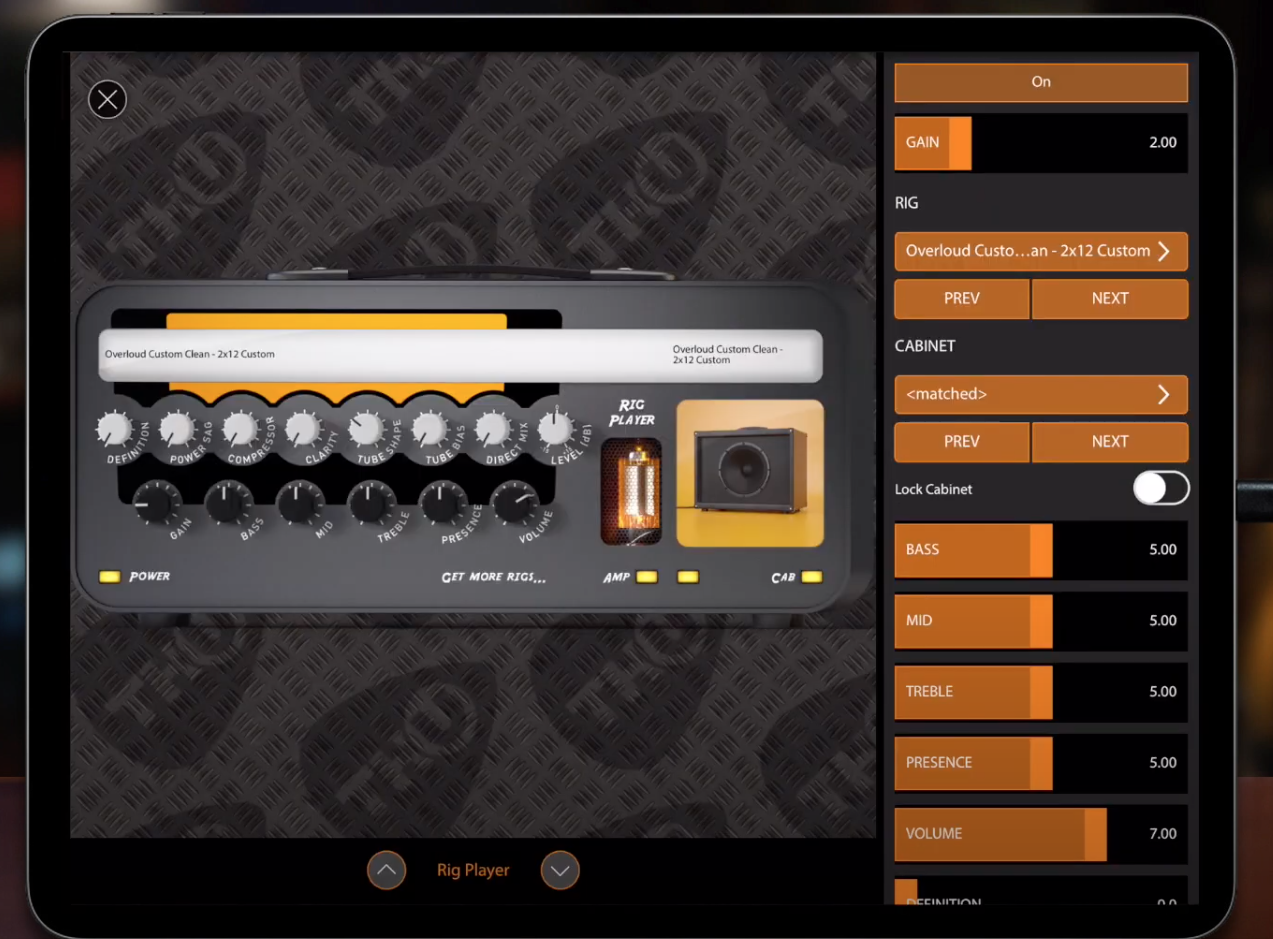Click the TUBE BIAS knob
Image resolution: width=1273 pixels, height=939 pixels.
click(428, 429)
